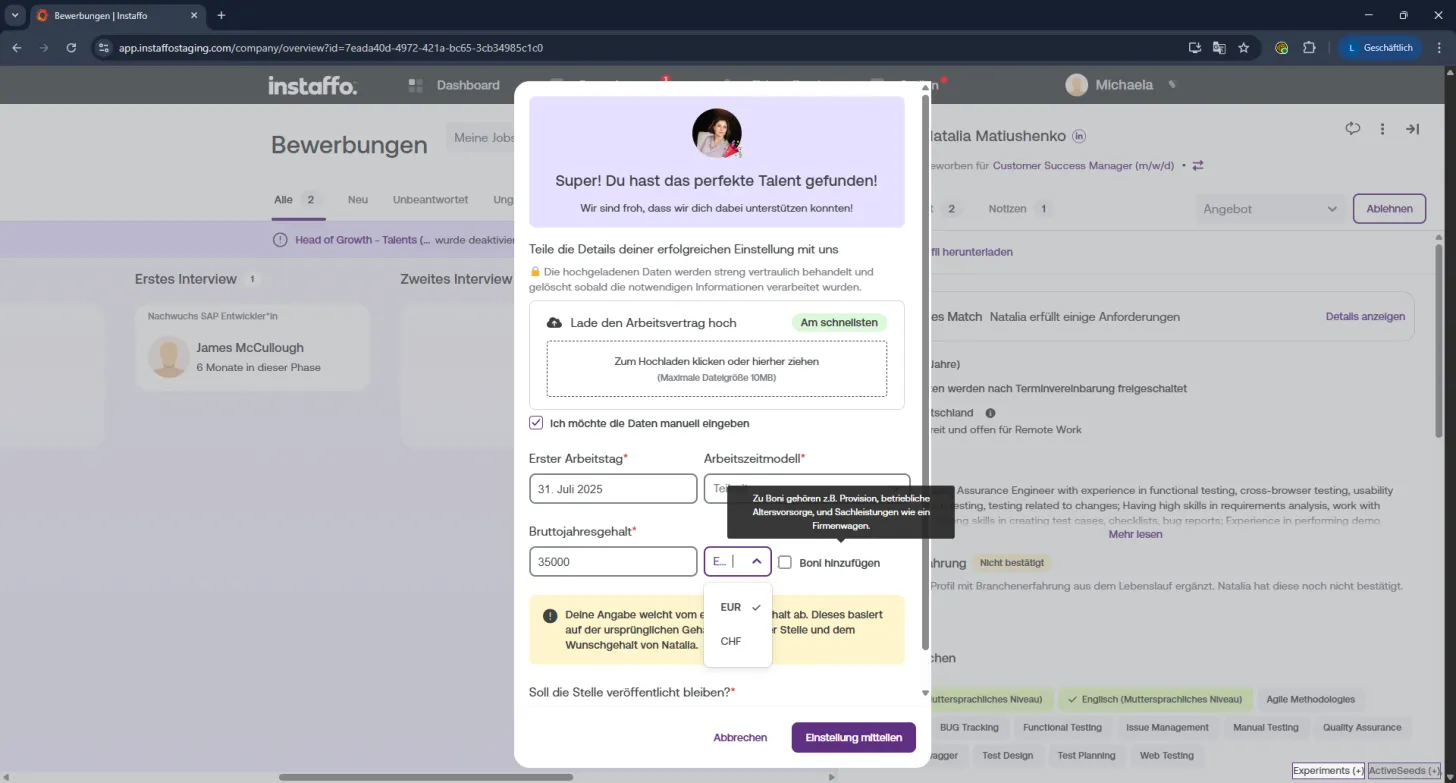Reload the page with browser refresh button

(71, 47)
